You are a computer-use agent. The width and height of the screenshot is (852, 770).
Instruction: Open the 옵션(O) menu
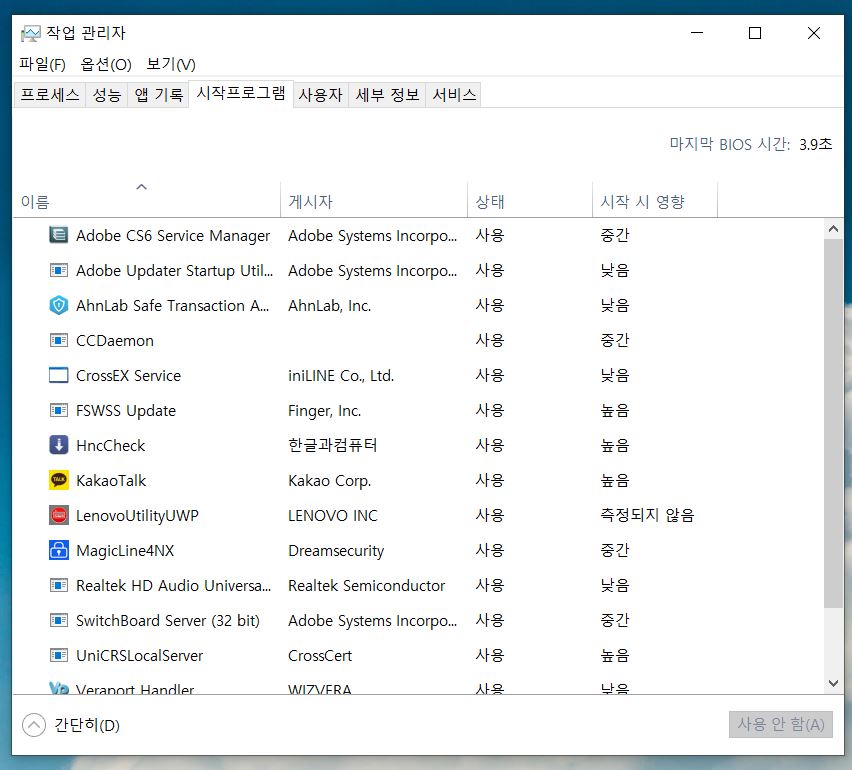pyautogui.click(x=106, y=64)
